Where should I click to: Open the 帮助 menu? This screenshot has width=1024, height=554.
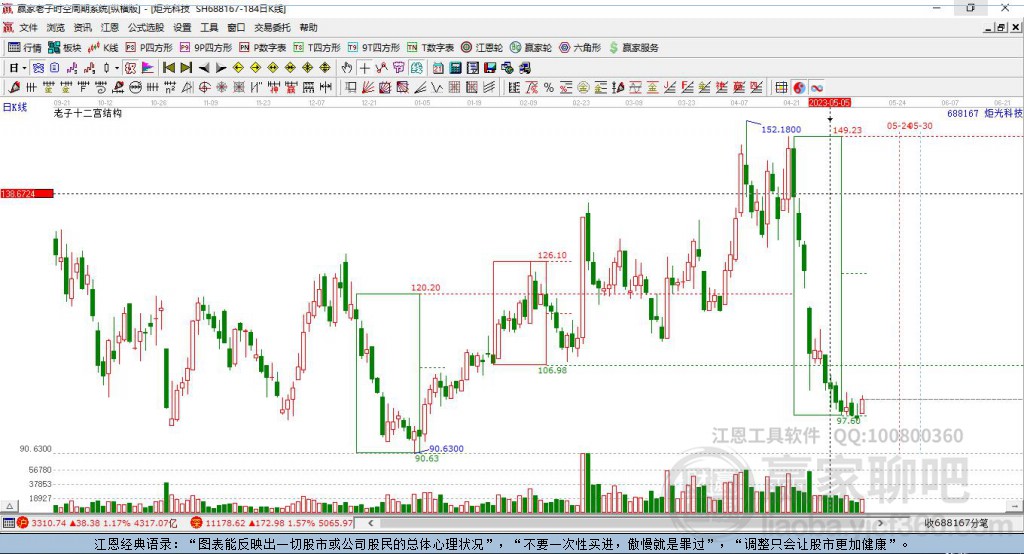[x=308, y=27]
